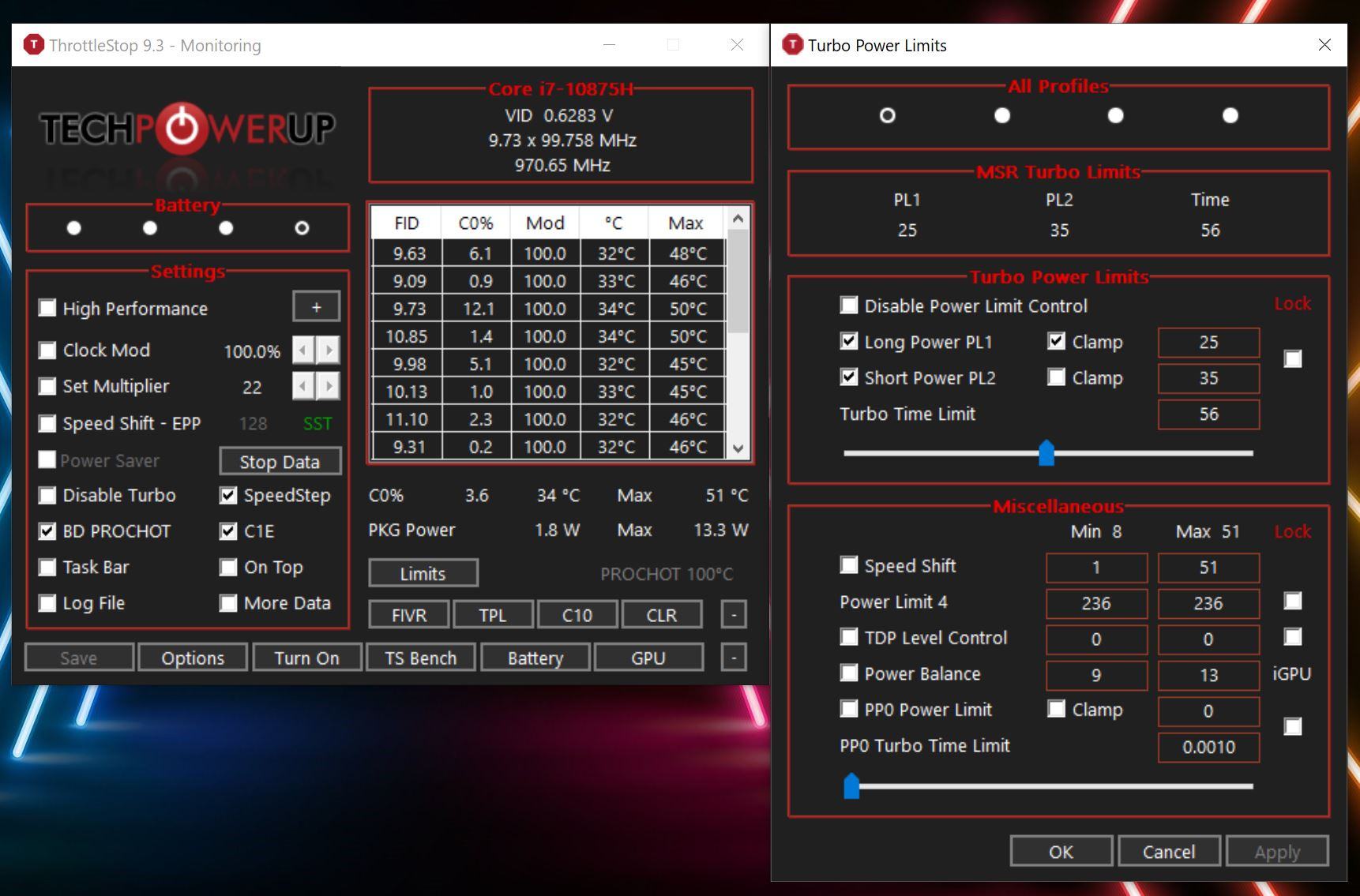Screen dimensions: 1360x896
Task: Click the Long Power PL1 value field
Action: (x=1208, y=342)
